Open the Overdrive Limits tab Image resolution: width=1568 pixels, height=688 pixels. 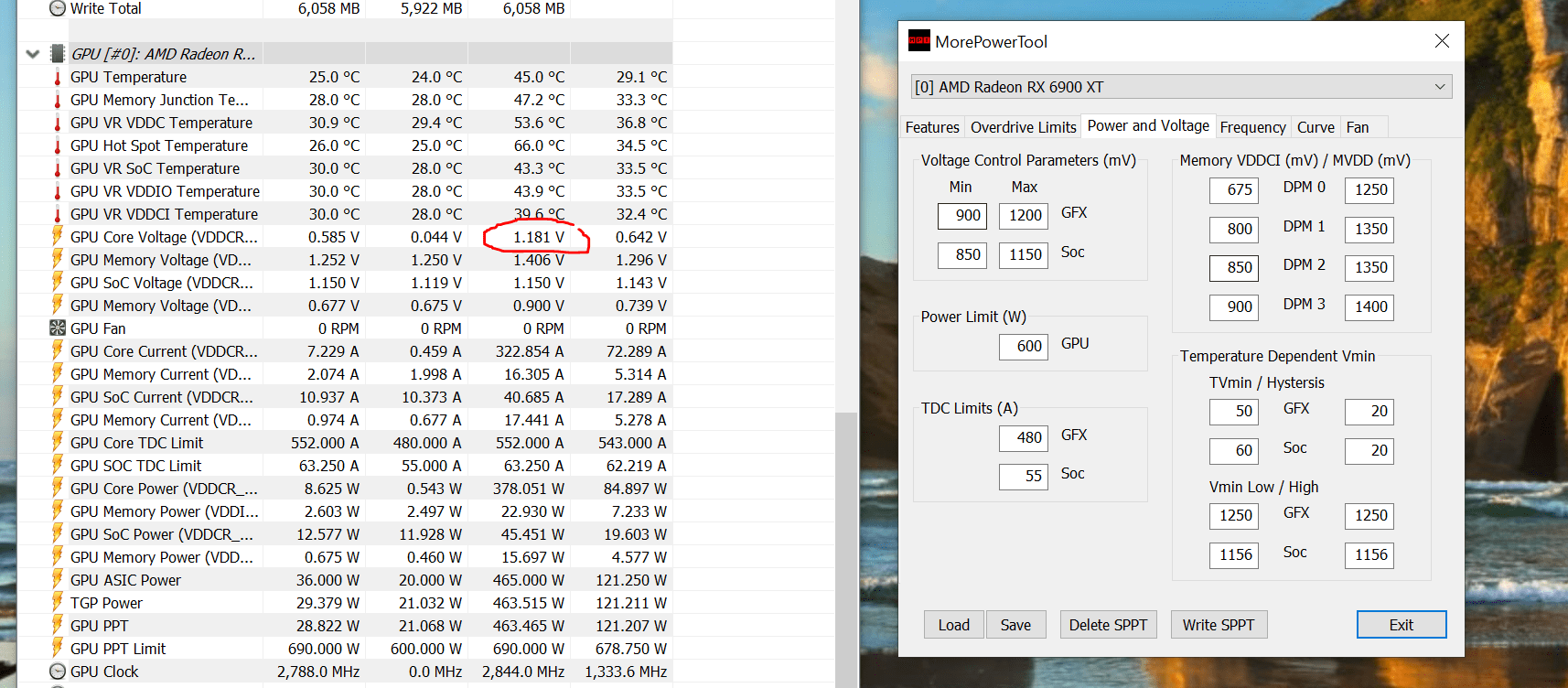pyautogui.click(x=1024, y=127)
